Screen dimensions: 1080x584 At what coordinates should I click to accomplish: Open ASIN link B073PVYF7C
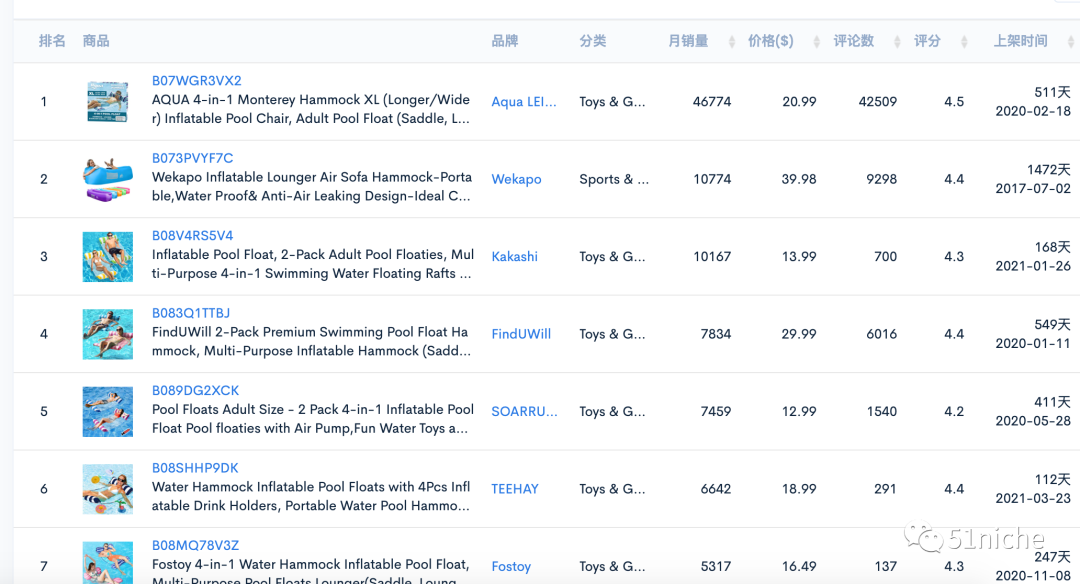pyautogui.click(x=192, y=158)
